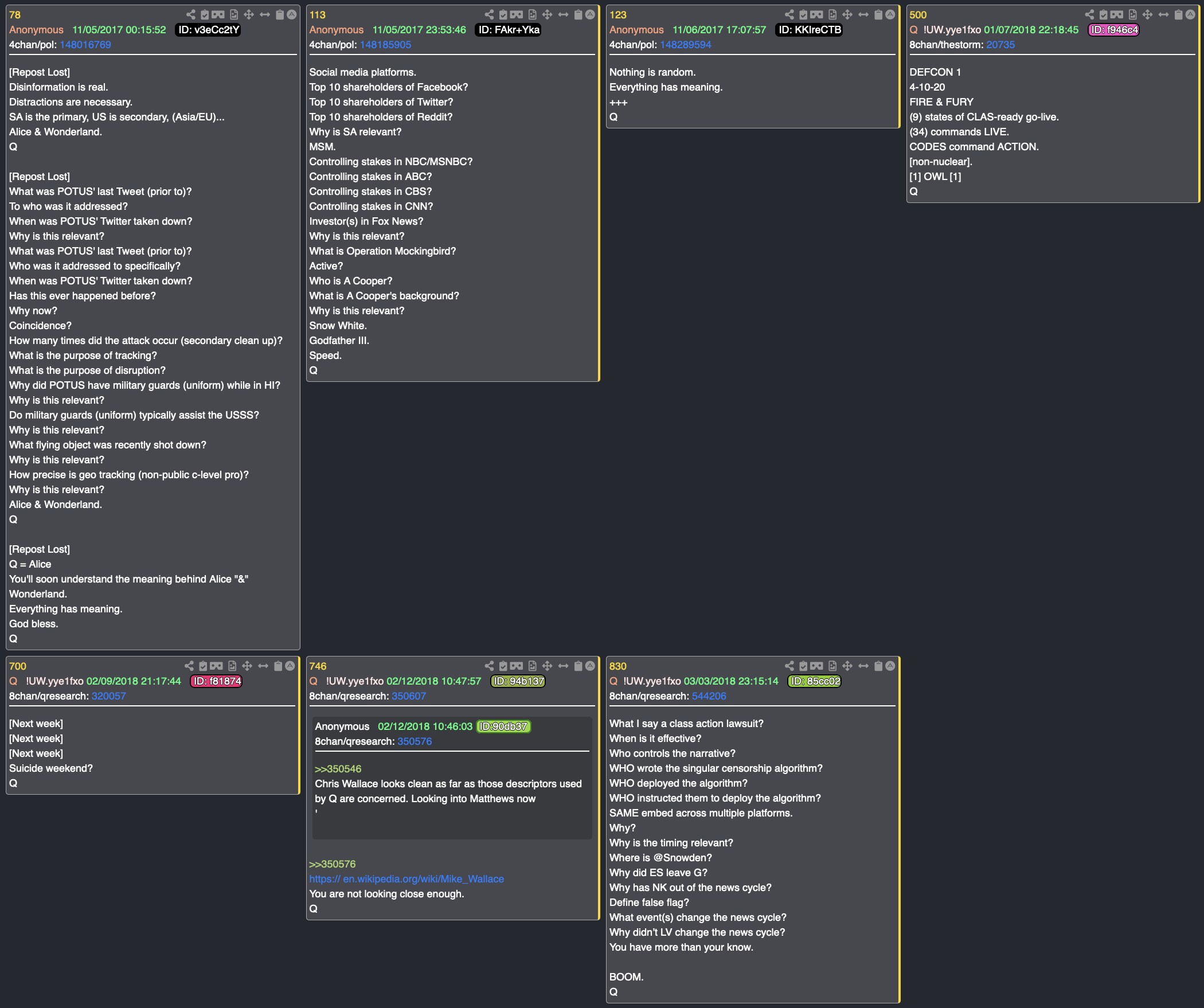Image resolution: width=1204 pixels, height=1008 pixels.
Task: Open the VR goggles icon on post 113
Action: [x=517, y=14]
